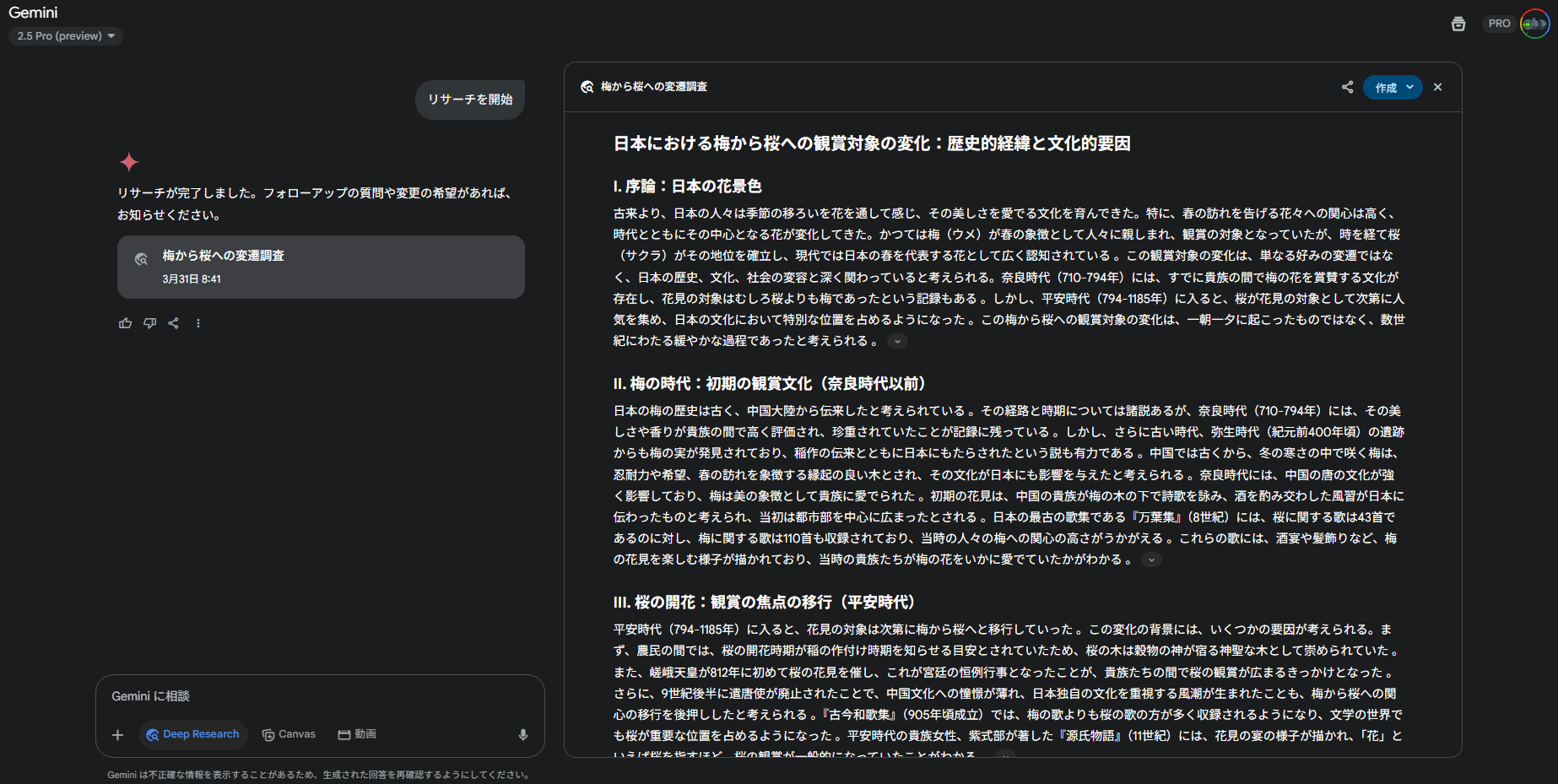This screenshot has width=1558, height=784.
Task: Toggle the 動画 video mode chip
Action: coord(357,735)
